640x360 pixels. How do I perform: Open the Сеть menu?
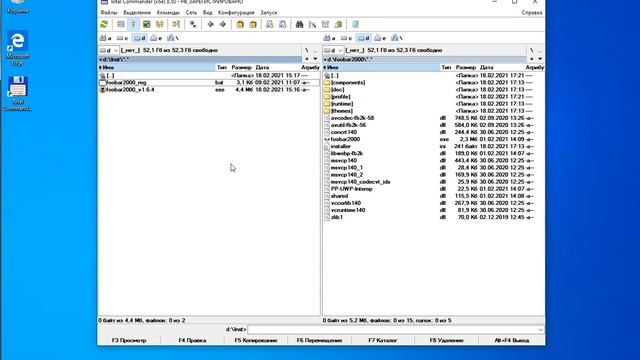tap(191, 13)
